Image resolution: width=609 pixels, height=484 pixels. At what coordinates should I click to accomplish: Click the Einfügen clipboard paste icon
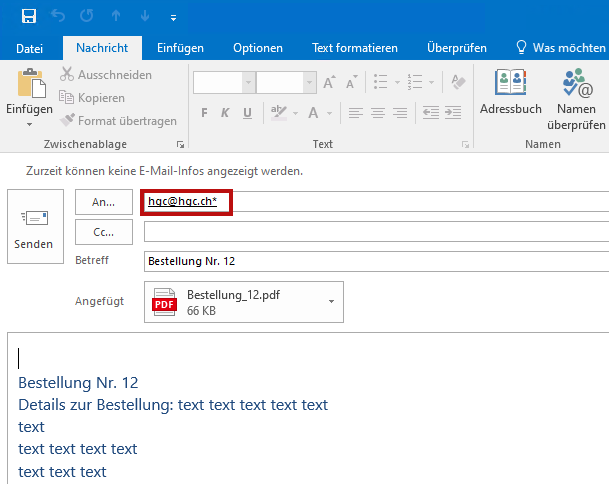click(x=31, y=83)
